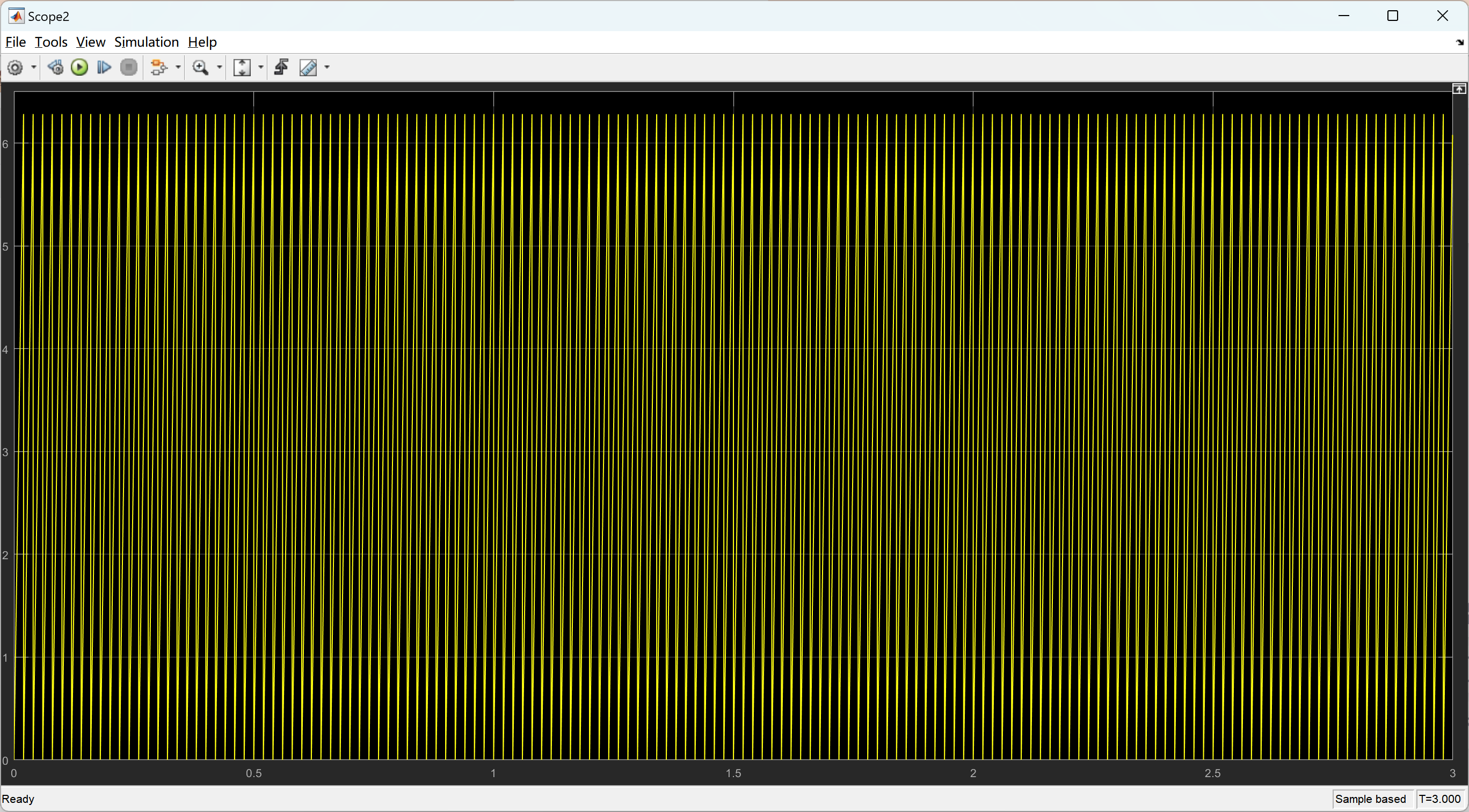Select the Zoom magnifier tool
1469x812 pixels.
[x=200, y=67]
